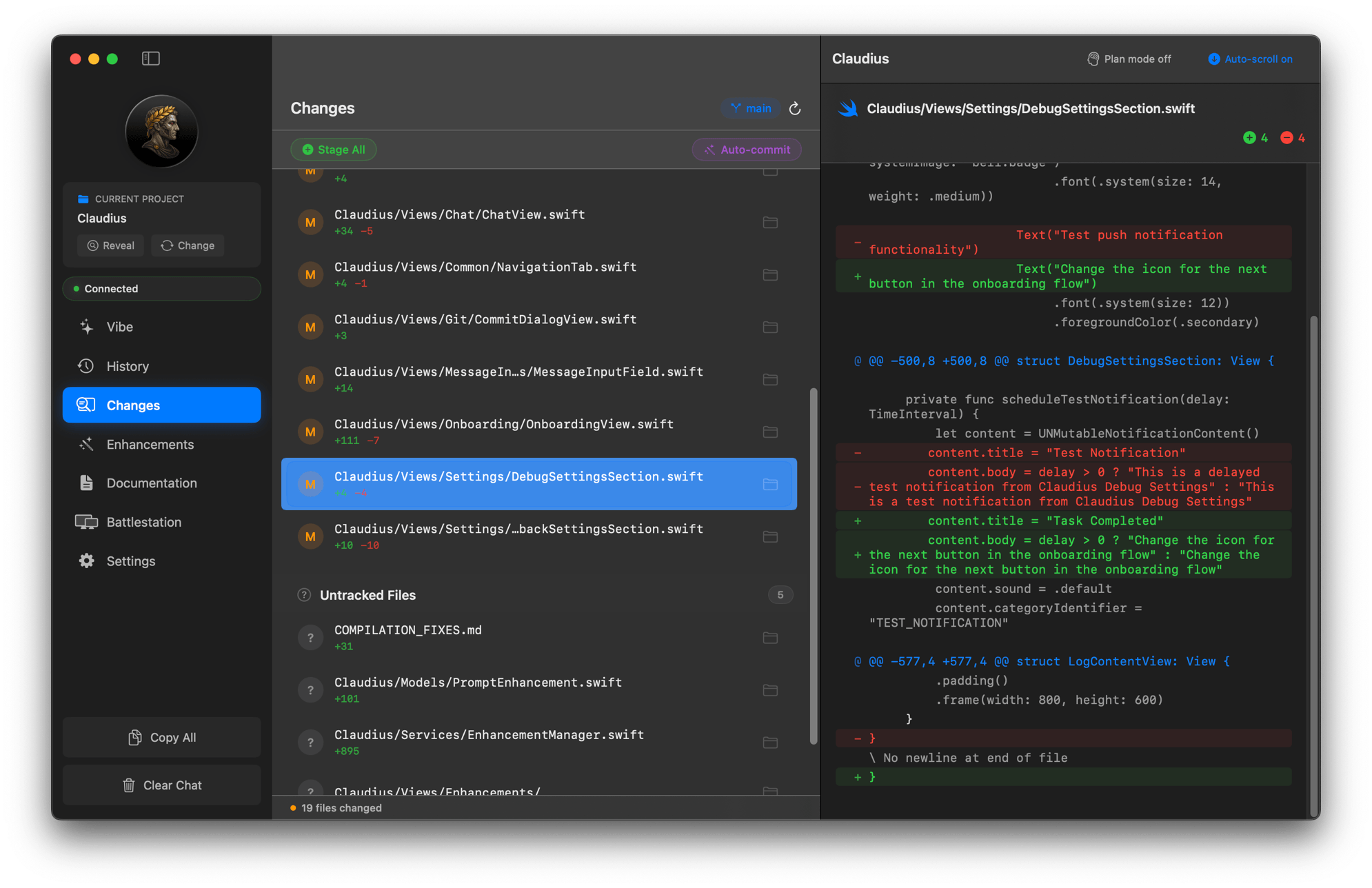Viewport: 1372px width, 888px height.
Task: Click the Clear Chat button
Action: click(161, 785)
